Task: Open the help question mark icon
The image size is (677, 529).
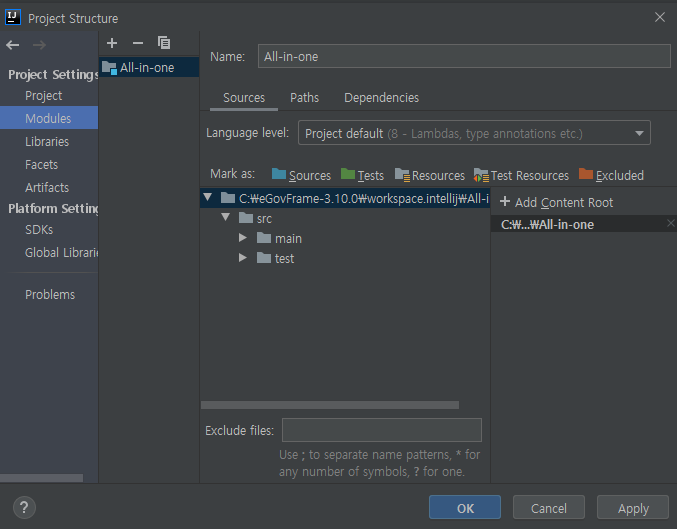Action: click(x=26, y=507)
